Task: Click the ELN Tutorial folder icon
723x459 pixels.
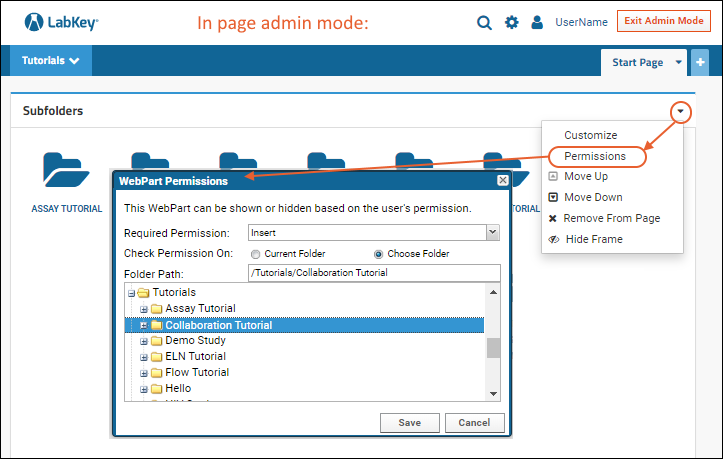Action: (x=157, y=357)
